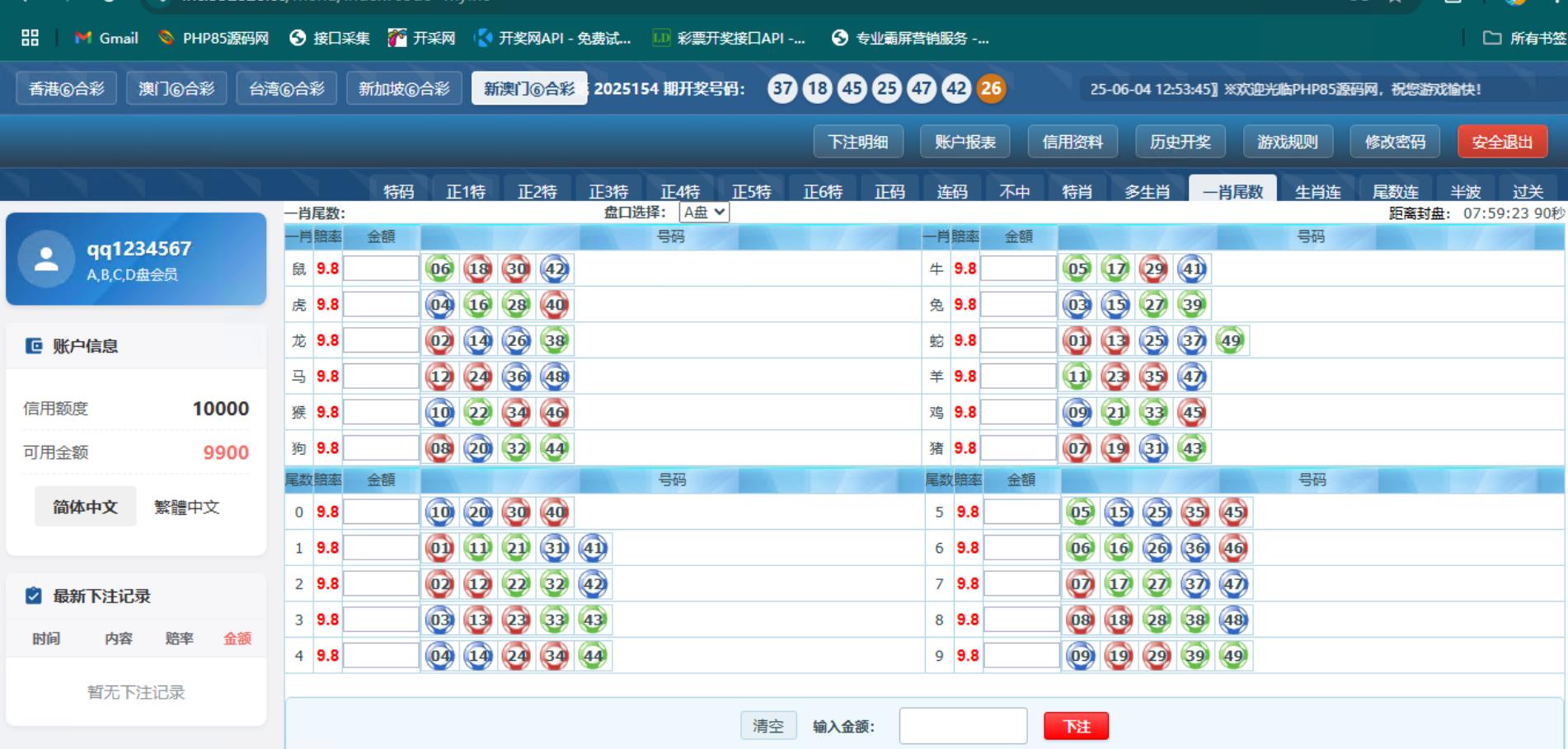Click the 清空 clear button

pos(768,726)
